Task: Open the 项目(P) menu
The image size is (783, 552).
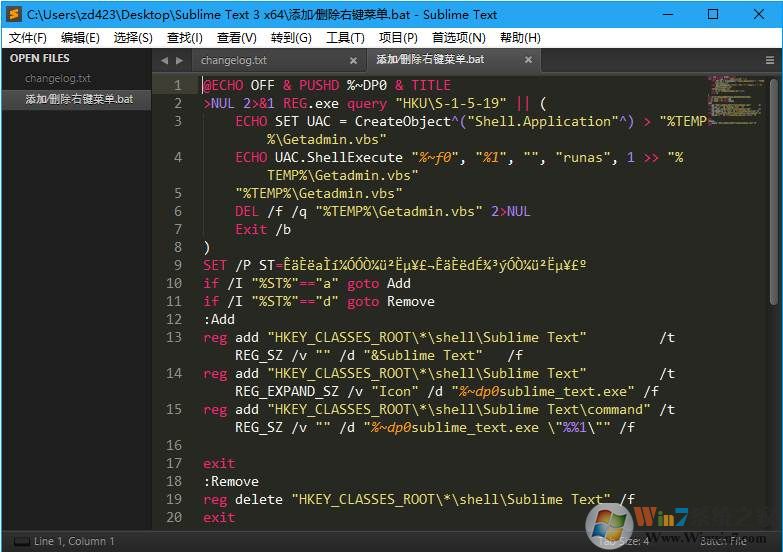Action: tap(398, 37)
